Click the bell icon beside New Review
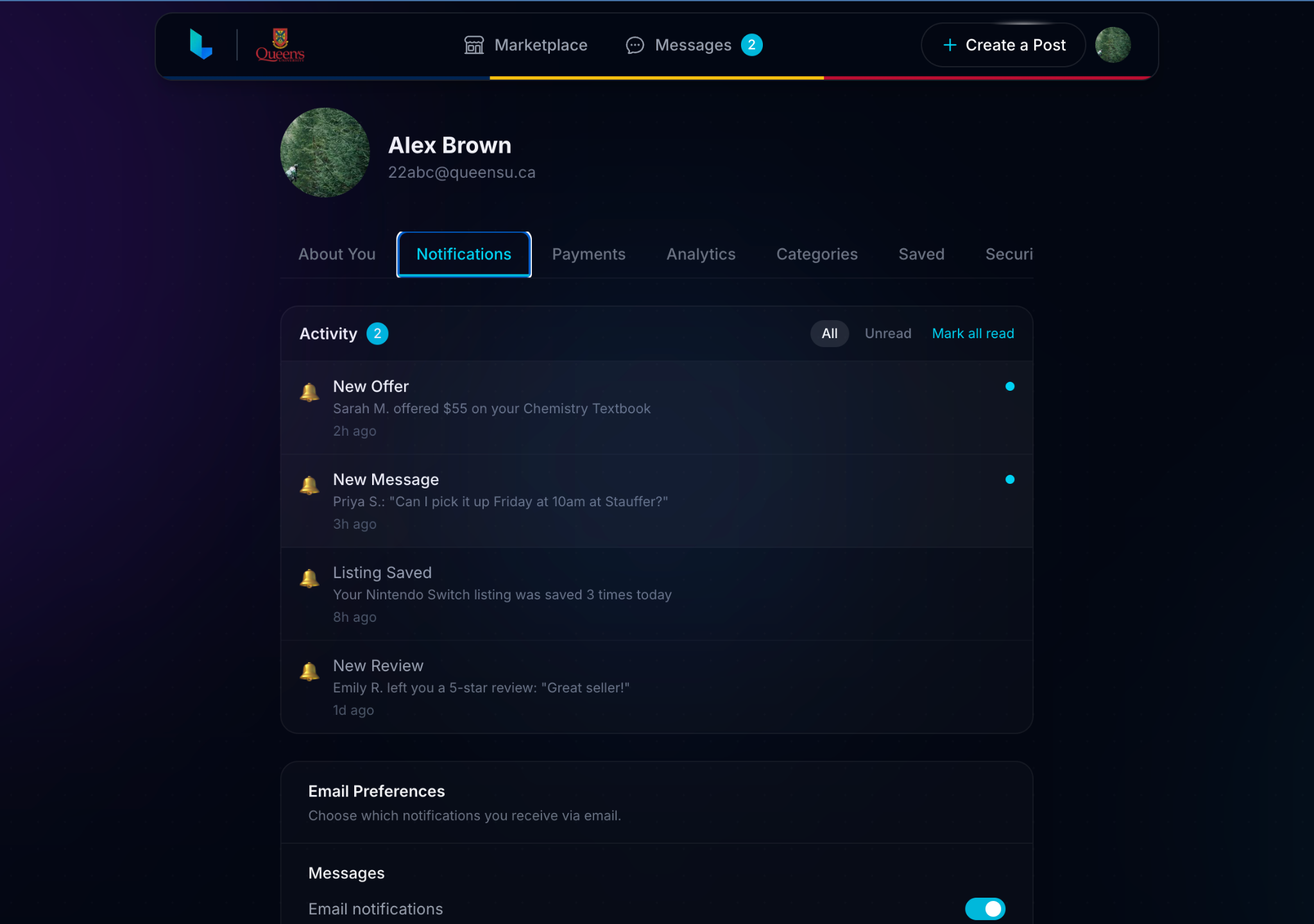This screenshot has height=924, width=1314. click(309, 671)
